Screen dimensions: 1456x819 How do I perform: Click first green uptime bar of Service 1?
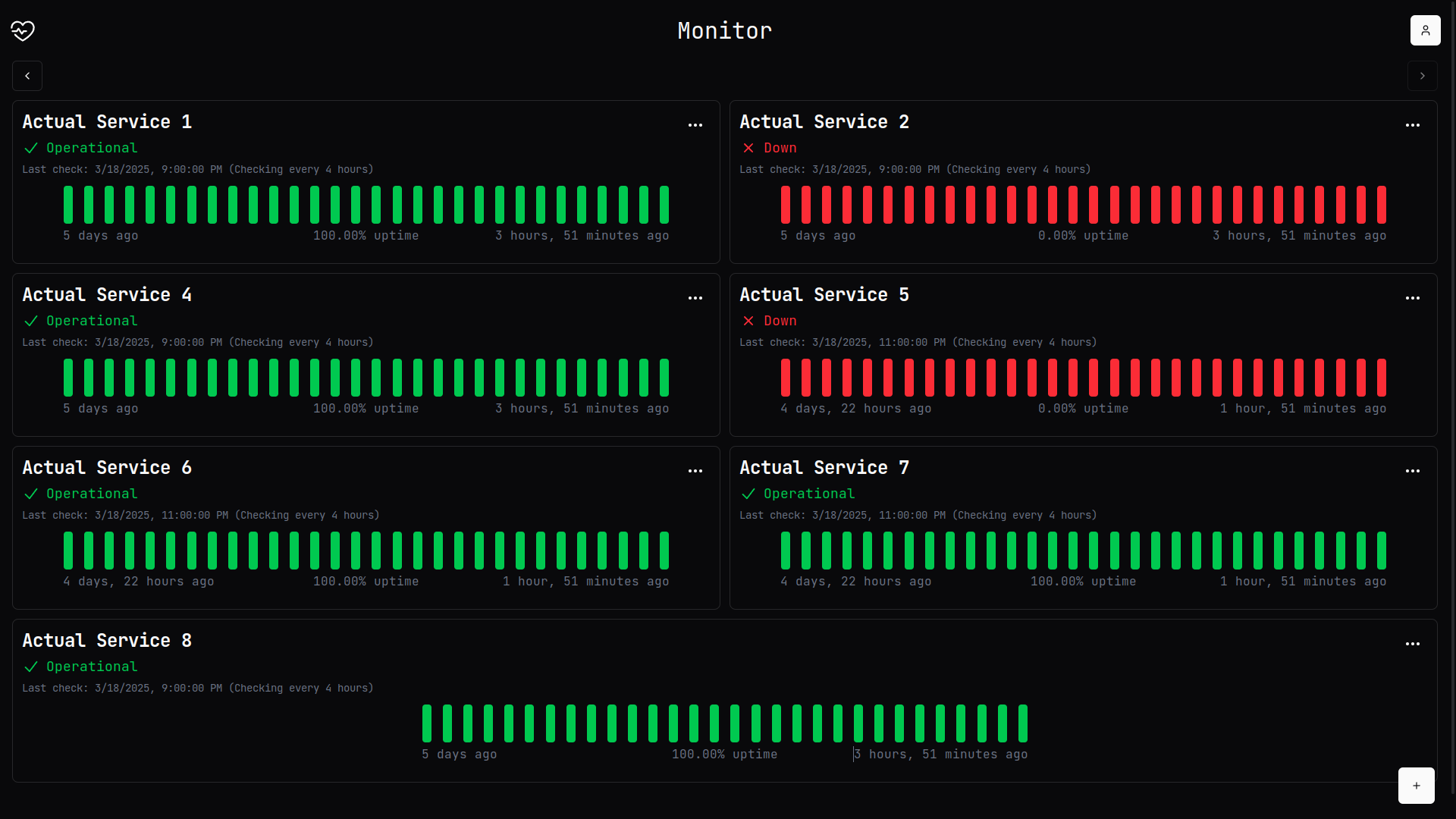click(x=68, y=205)
